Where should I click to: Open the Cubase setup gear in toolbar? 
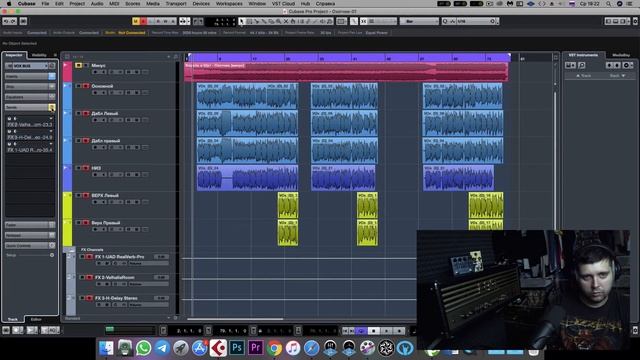tap(636, 21)
